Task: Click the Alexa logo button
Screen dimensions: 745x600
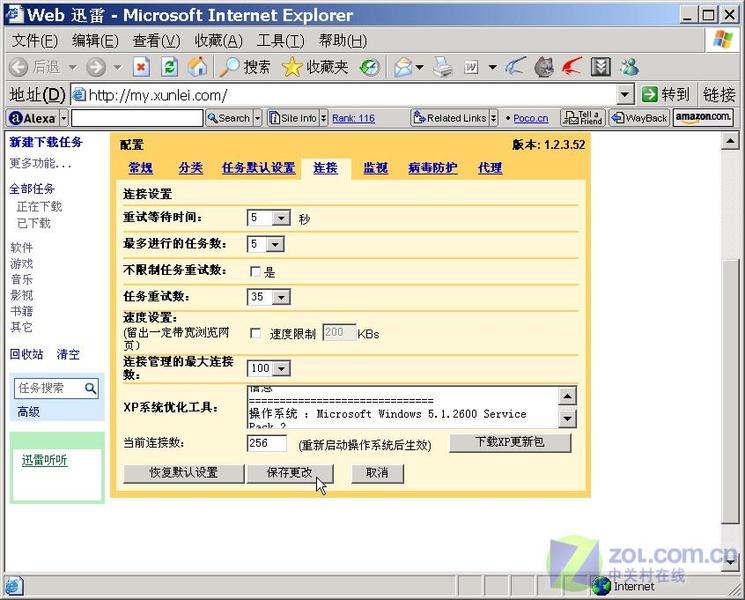Action: pyautogui.click(x=32, y=118)
